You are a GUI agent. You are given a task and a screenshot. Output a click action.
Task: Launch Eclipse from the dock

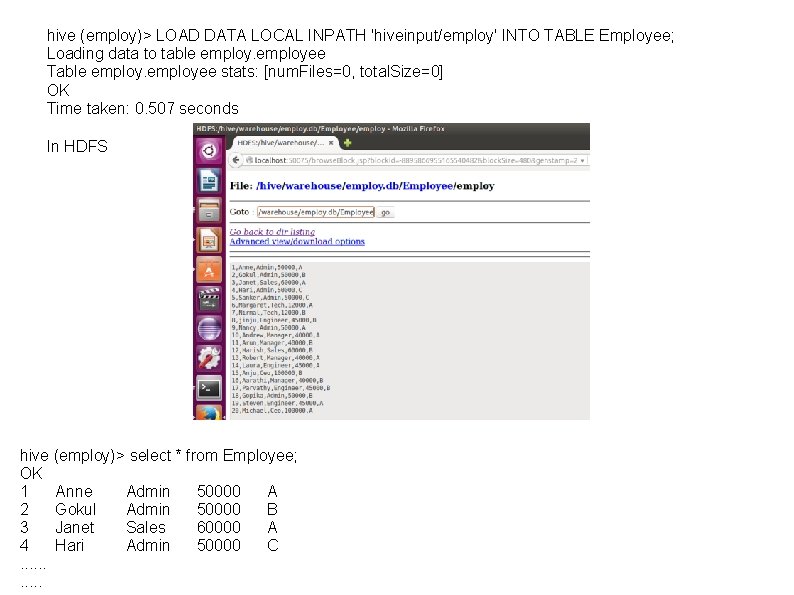(209, 329)
